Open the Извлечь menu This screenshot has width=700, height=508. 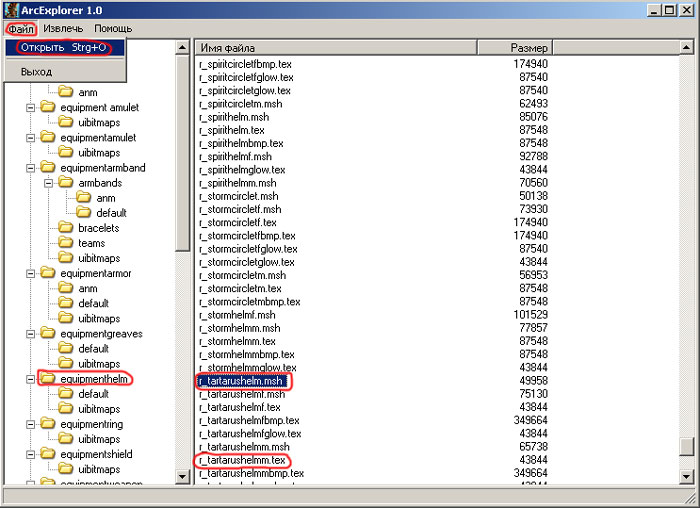63,29
